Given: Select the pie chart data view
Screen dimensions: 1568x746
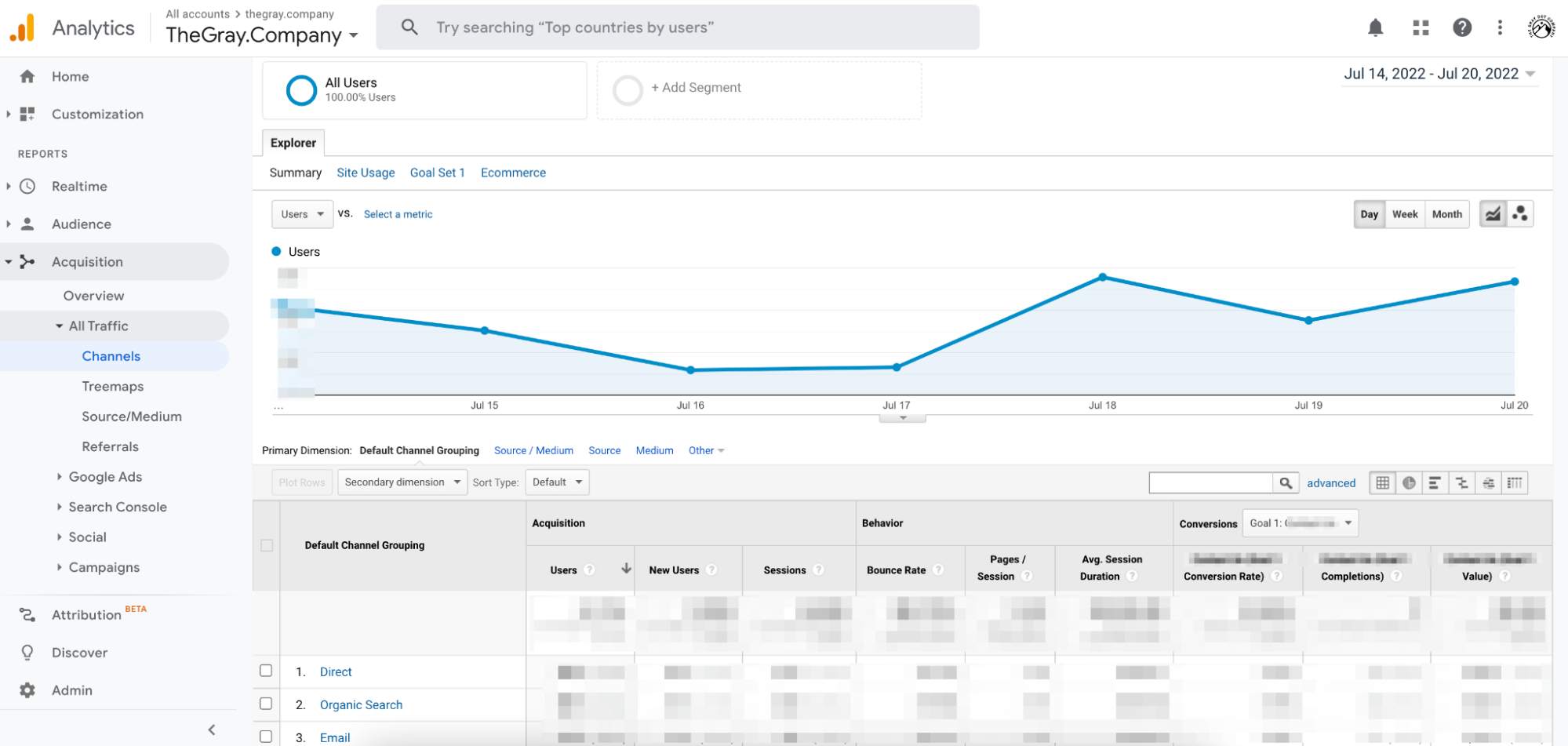Looking at the screenshot, I should (x=1409, y=482).
